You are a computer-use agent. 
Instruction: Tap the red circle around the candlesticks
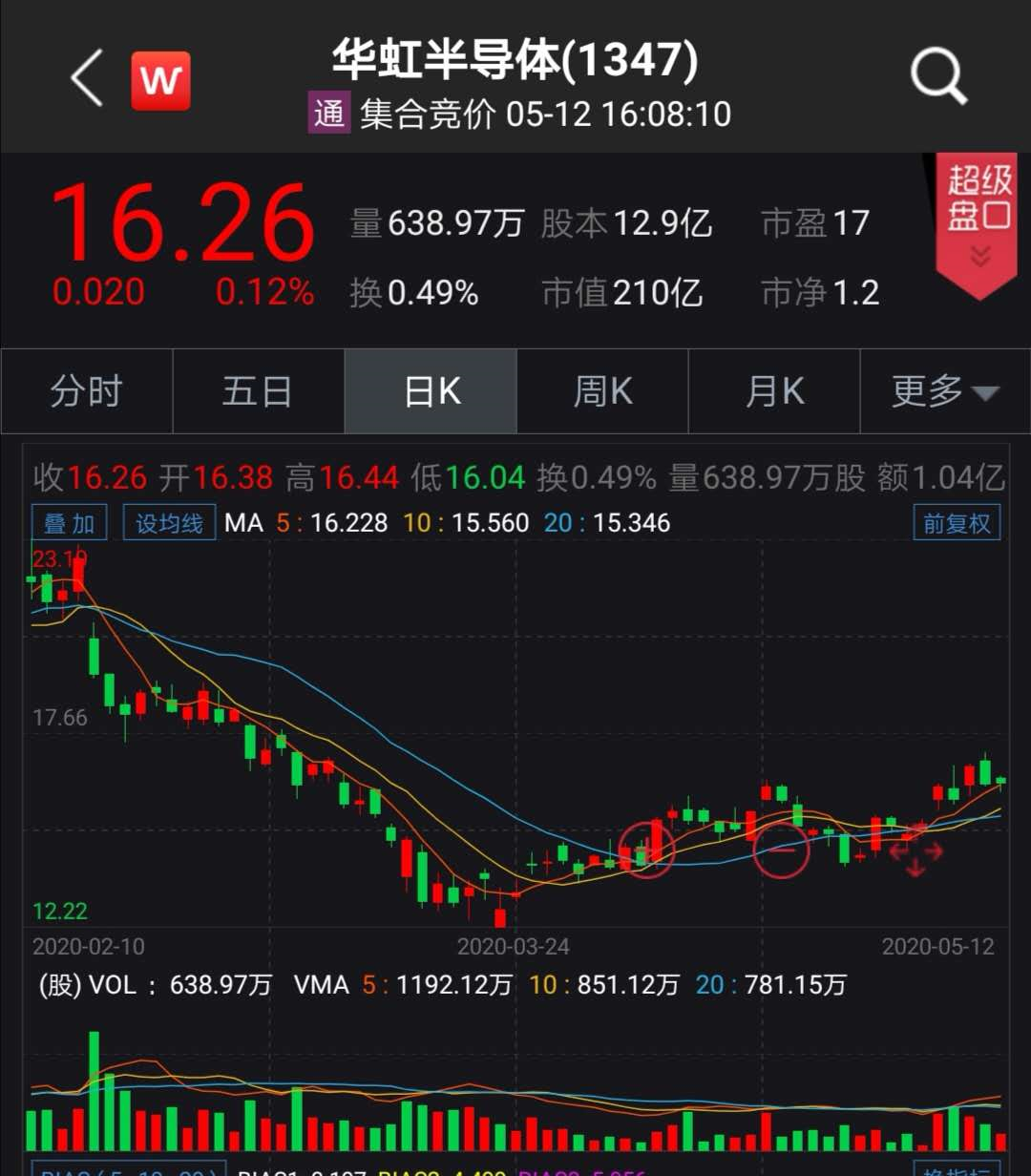click(x=646, y=849)
